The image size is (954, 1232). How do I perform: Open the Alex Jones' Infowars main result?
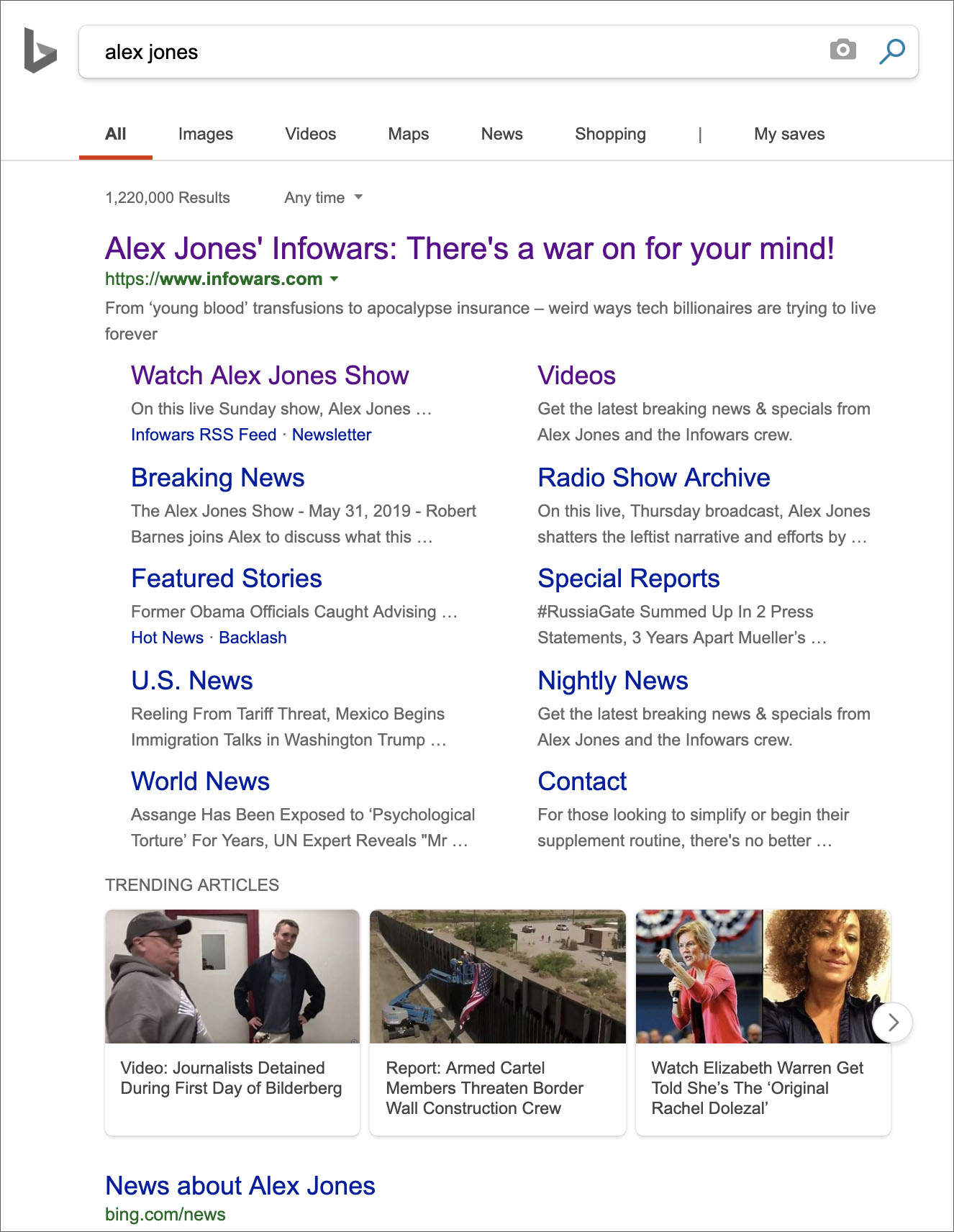pos(469,249)
